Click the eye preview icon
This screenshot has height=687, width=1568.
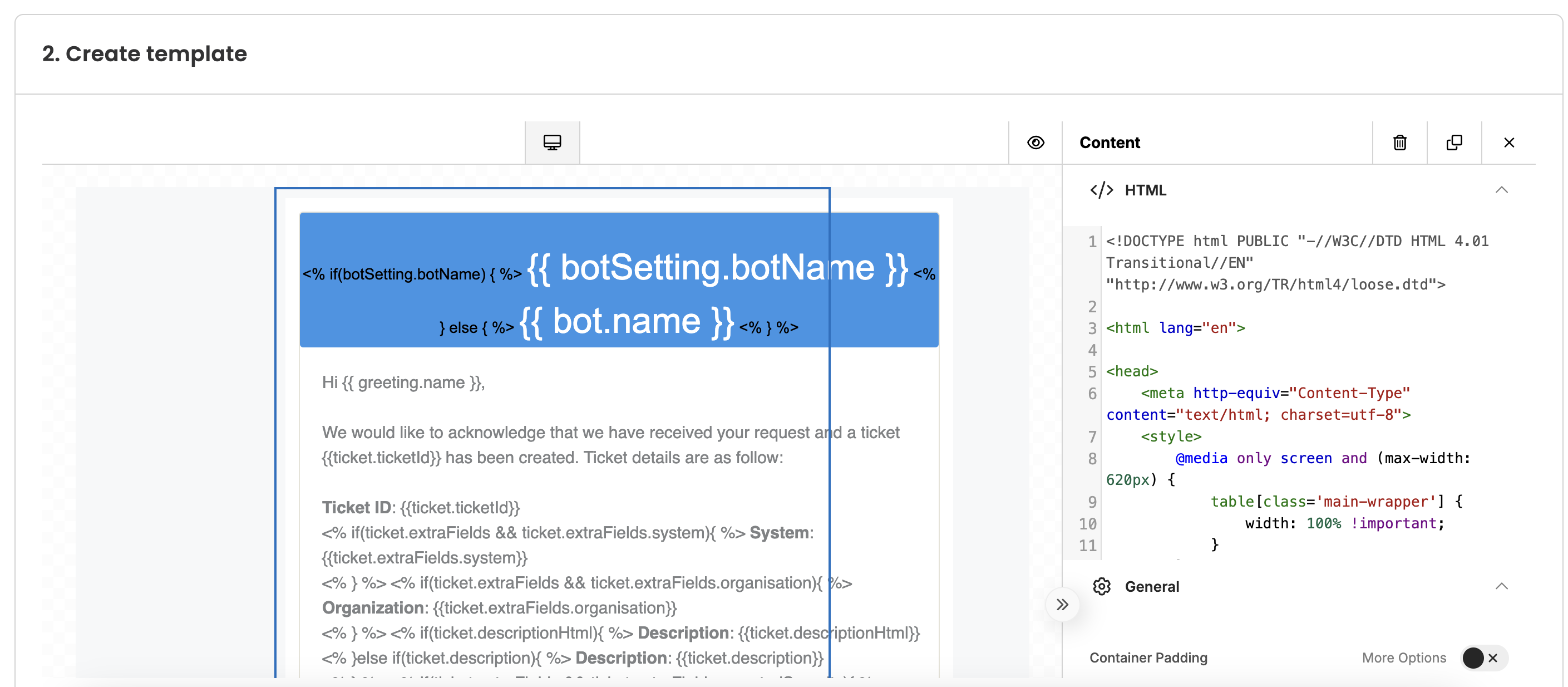1036,143
